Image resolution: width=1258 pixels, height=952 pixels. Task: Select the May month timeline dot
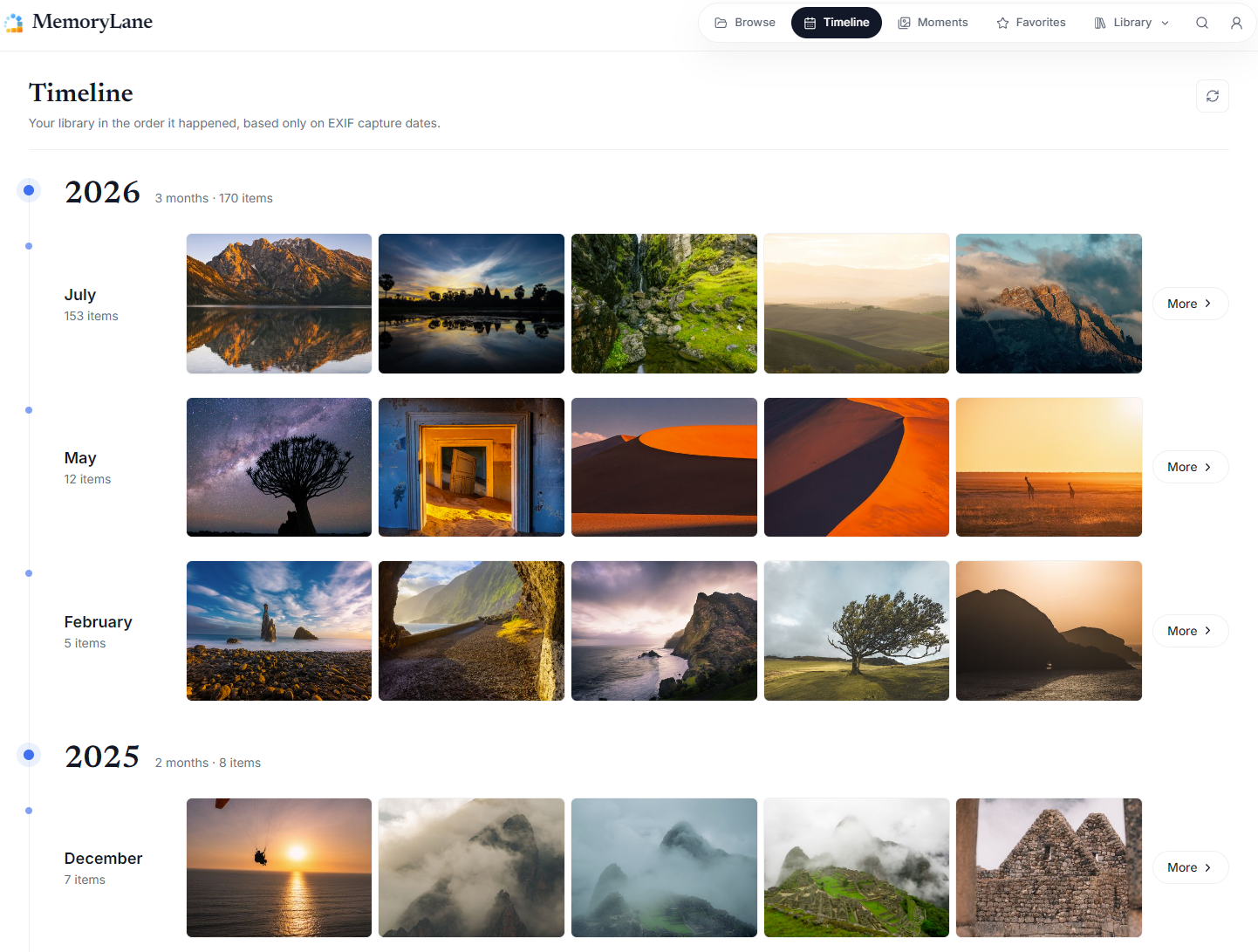tap(29, 410)
